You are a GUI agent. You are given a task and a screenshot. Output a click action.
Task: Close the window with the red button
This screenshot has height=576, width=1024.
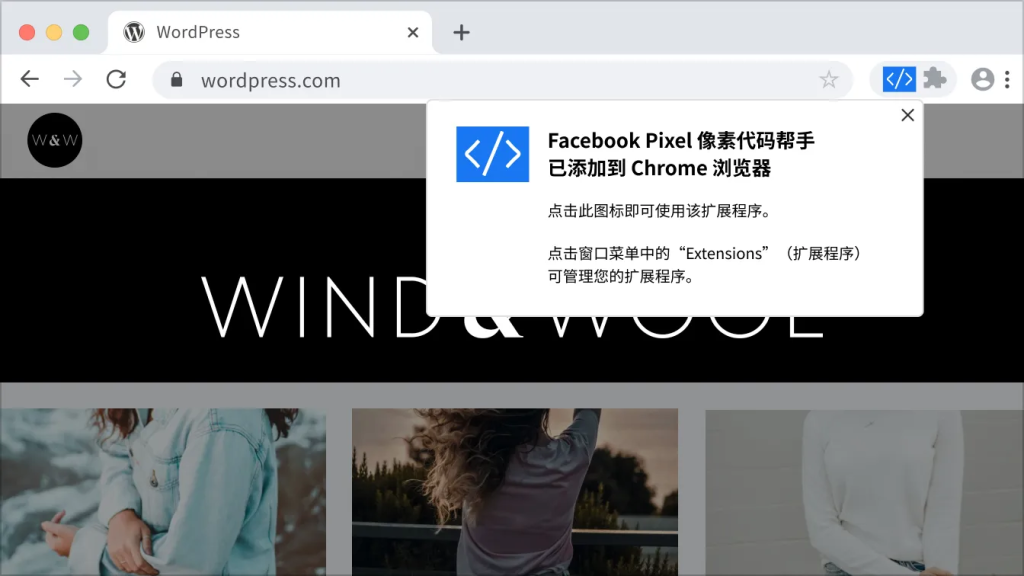click(27, 32)
